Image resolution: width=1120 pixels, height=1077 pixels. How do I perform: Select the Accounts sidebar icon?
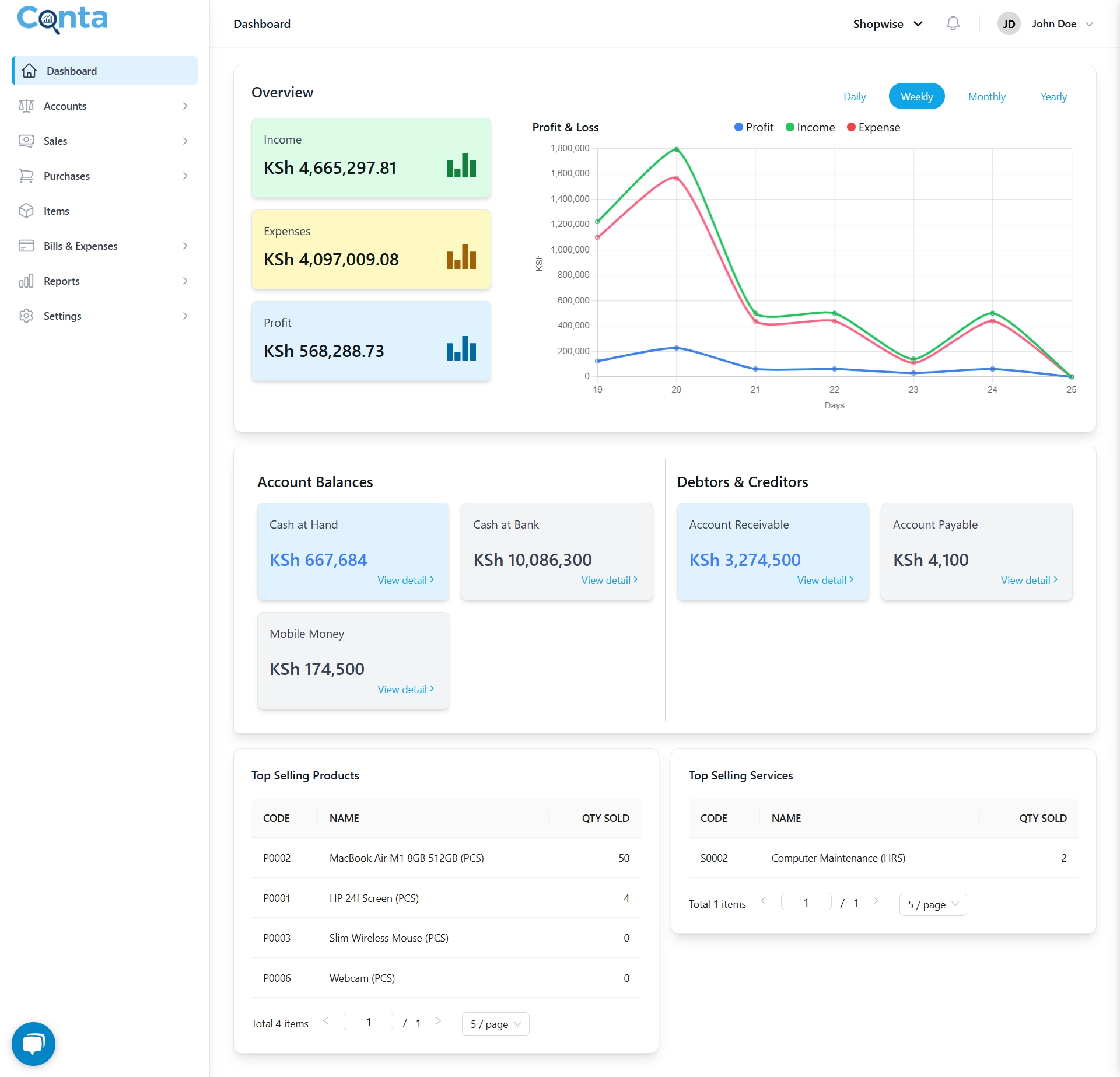(27, 106)
